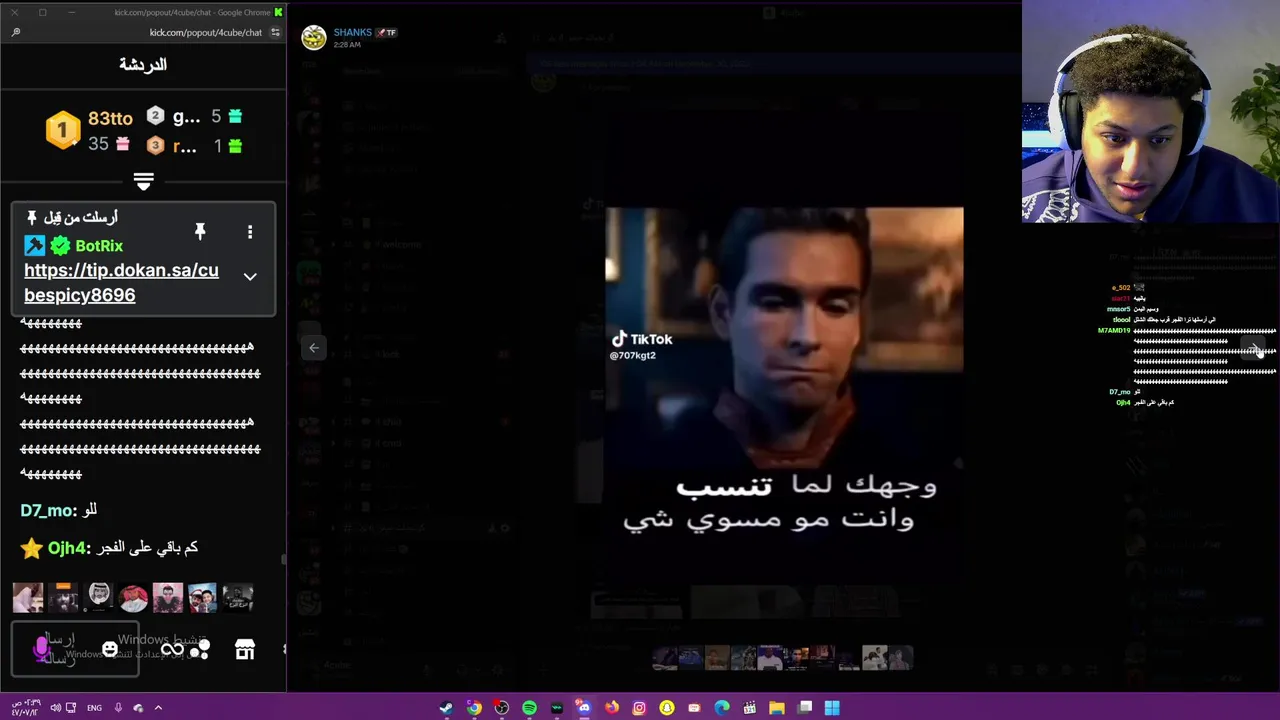The height and width of the screenshot is (720, 1280).
Task: Open the Windows Start button
Action: tap(832, 708)
